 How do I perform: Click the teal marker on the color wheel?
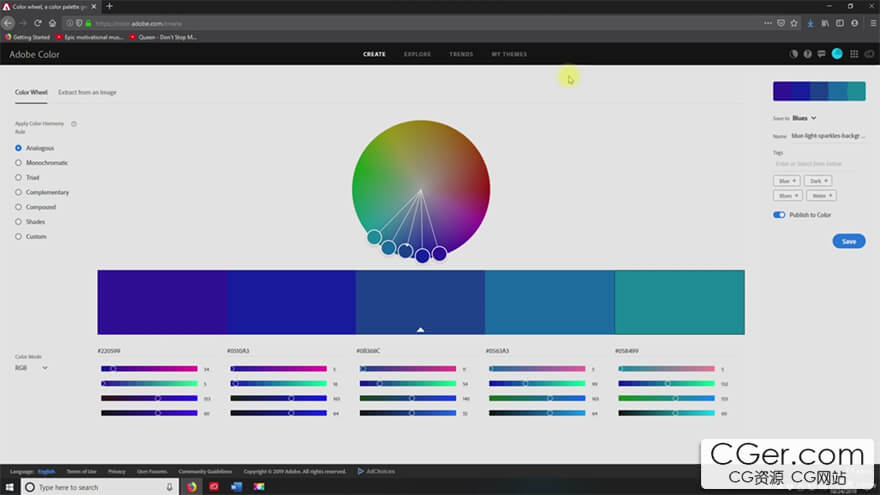[x=374, y=237]
